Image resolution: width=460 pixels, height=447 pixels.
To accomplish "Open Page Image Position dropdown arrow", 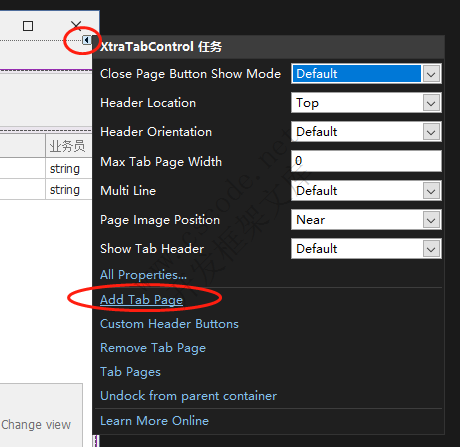I will (431, 220).
